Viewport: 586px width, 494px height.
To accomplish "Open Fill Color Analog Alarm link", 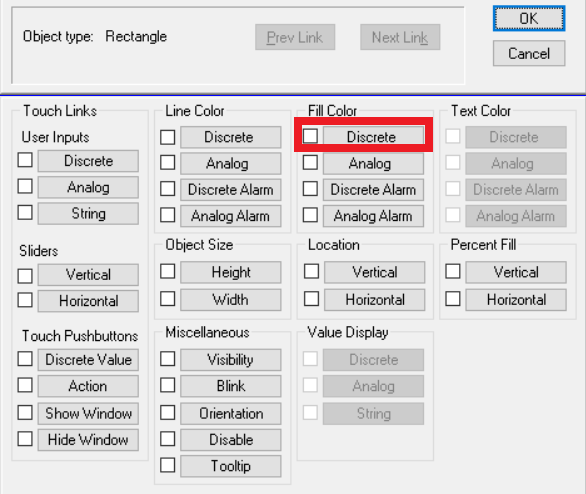I will pos(373,216).
